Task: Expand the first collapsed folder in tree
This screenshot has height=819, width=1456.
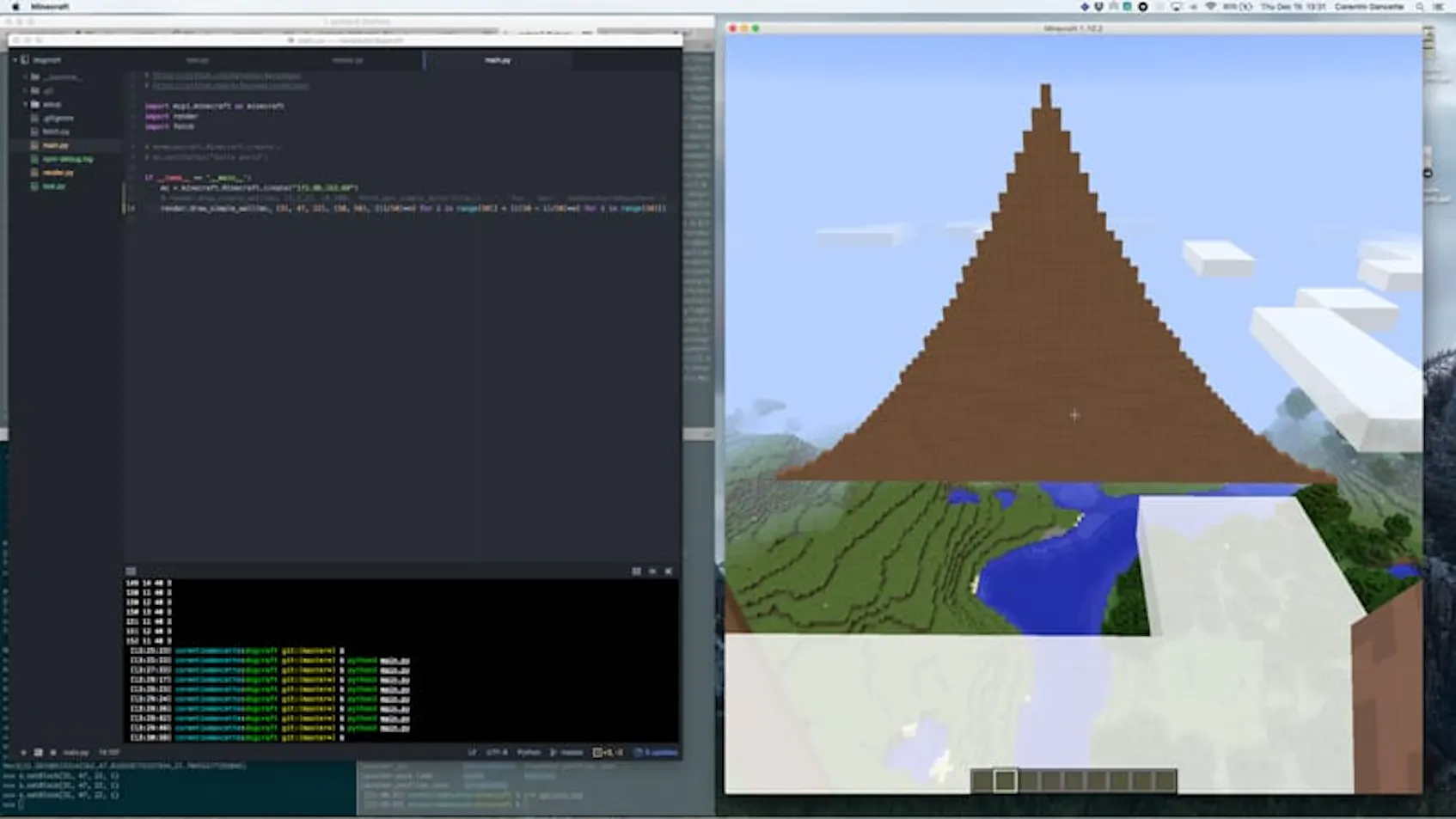Action: [26, 76]
